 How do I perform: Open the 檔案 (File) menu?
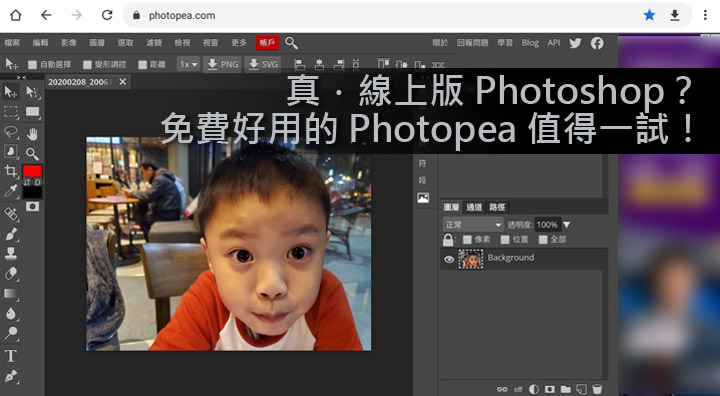click(x=12, y=43)
